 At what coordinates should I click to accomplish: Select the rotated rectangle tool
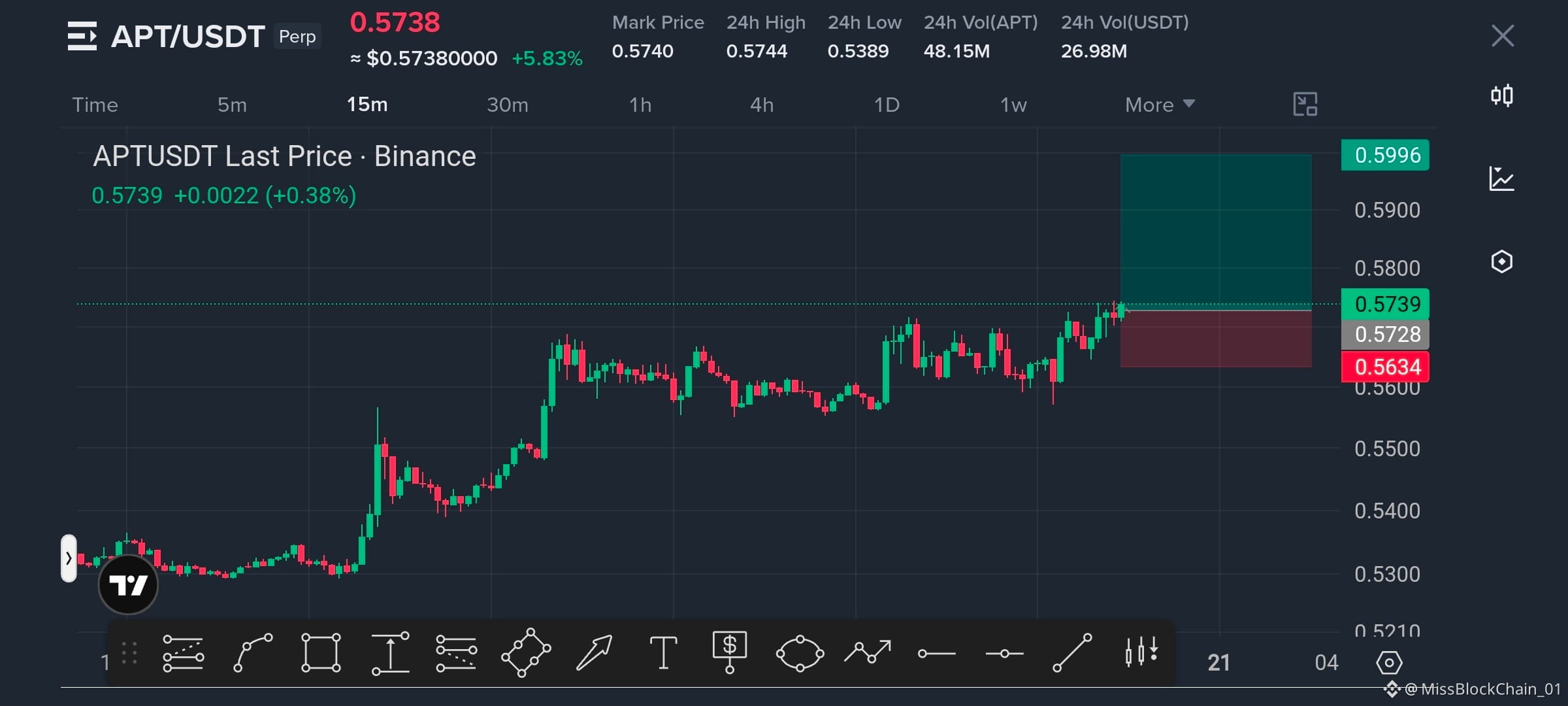(x=526, y=652)
